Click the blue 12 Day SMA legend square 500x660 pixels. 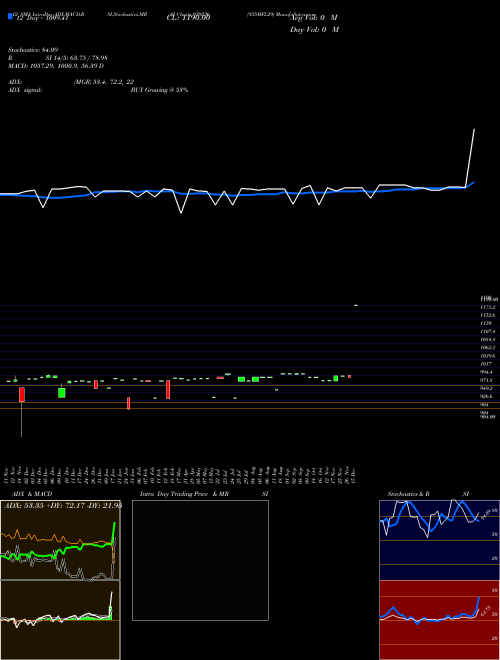[x=10, y=16]
